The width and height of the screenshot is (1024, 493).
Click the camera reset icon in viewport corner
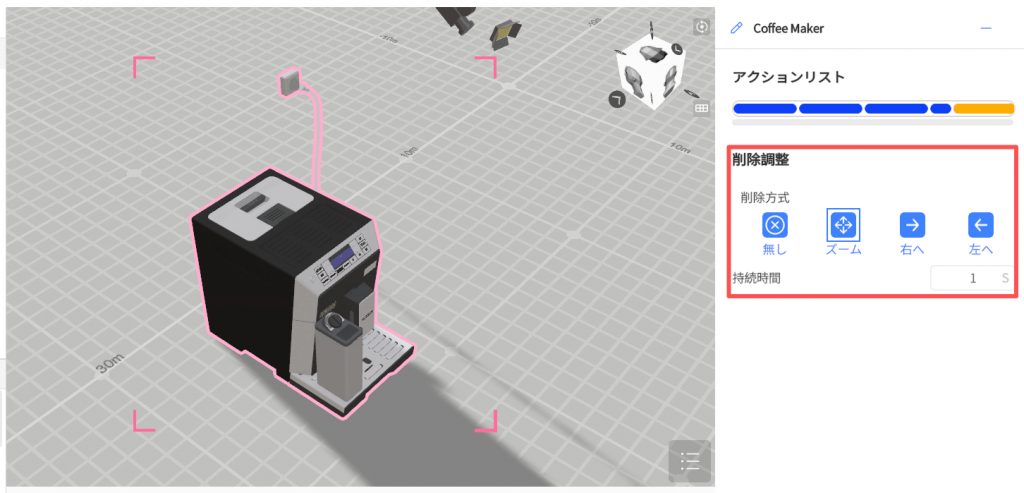tap(701, 27)
